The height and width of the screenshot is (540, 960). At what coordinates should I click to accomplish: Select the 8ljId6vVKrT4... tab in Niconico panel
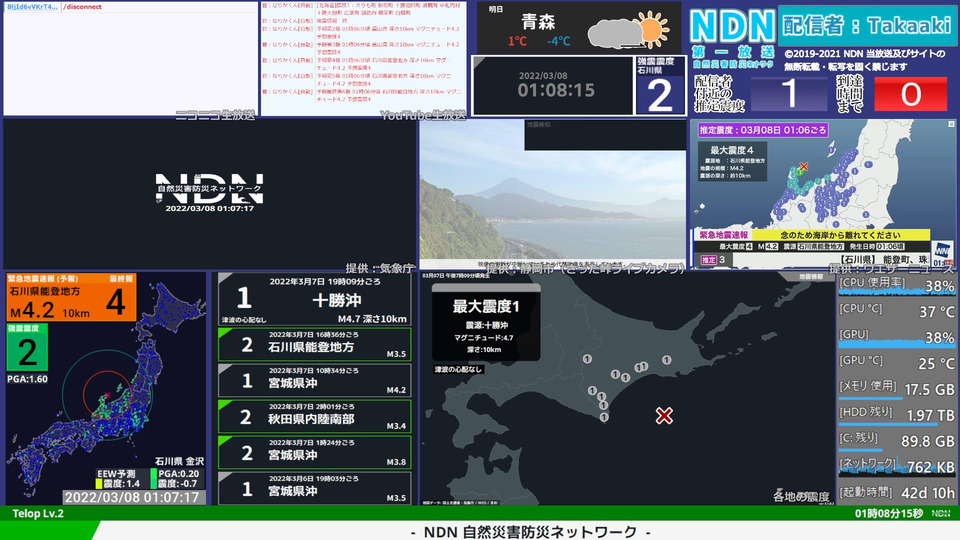tap(32, 7)
